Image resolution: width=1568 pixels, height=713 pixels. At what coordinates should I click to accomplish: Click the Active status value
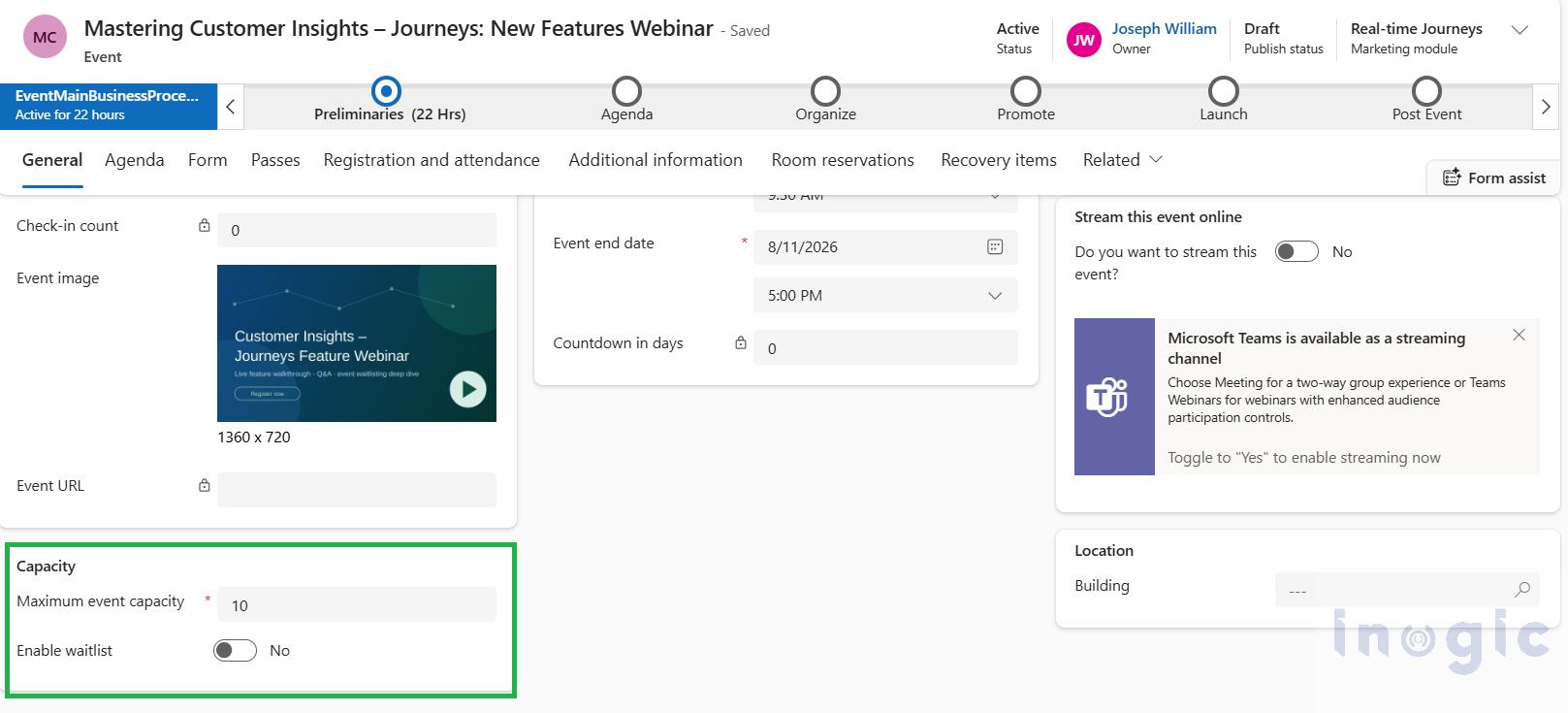(1017, 29)
